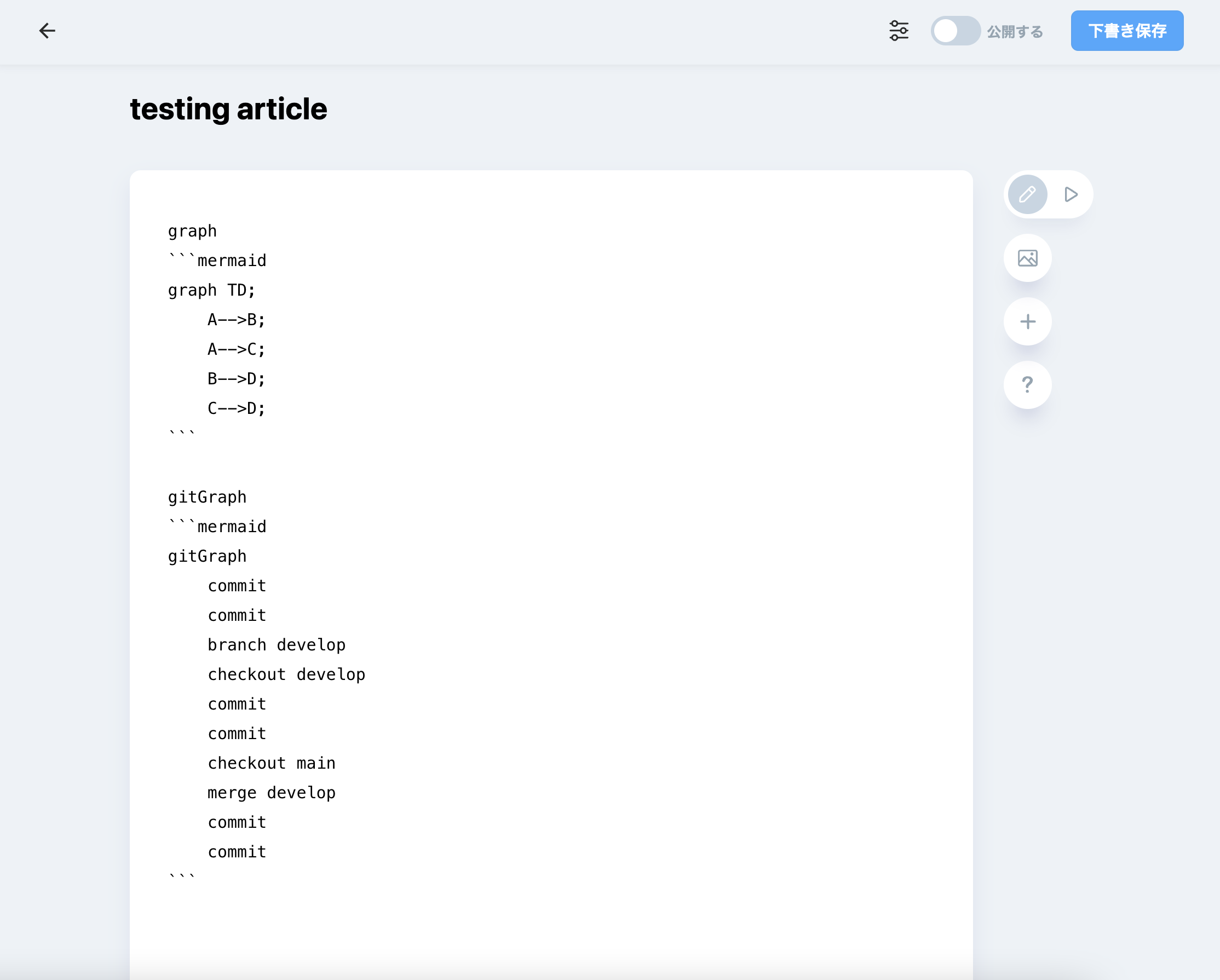Open article settings sliders icon

[899, 31]
